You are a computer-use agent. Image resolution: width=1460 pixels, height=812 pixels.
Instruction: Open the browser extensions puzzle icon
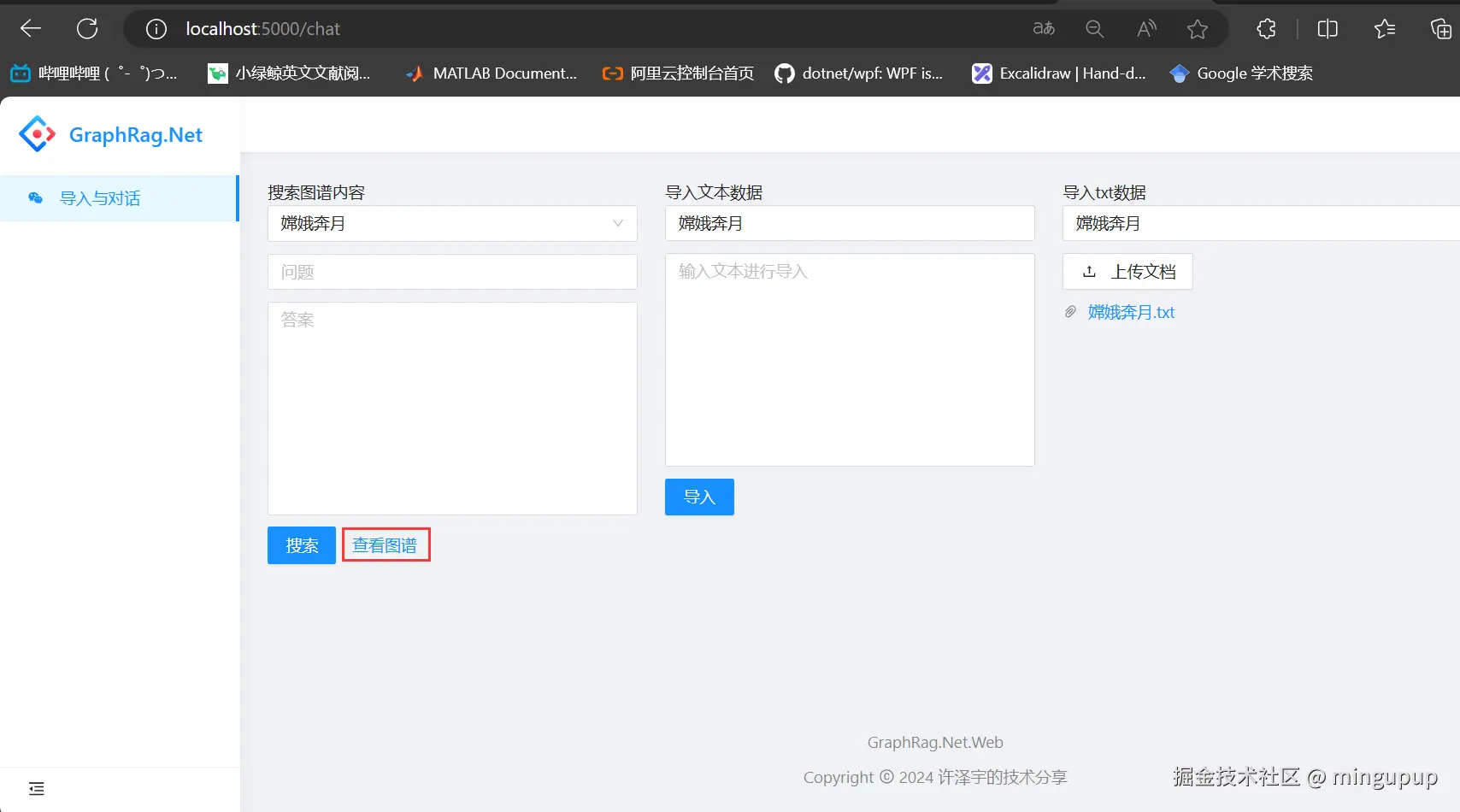tap(1266, 29)
